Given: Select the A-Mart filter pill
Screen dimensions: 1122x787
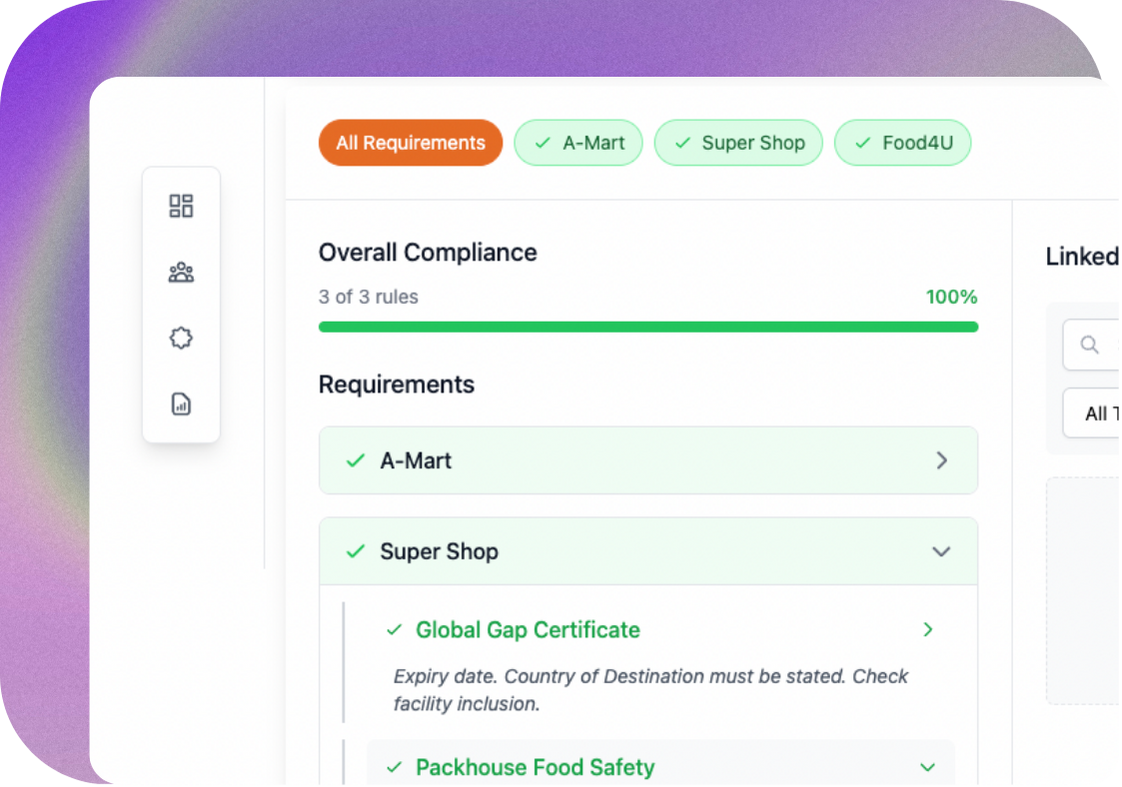Looking at the screenshot, I should [x=578, y=143].
